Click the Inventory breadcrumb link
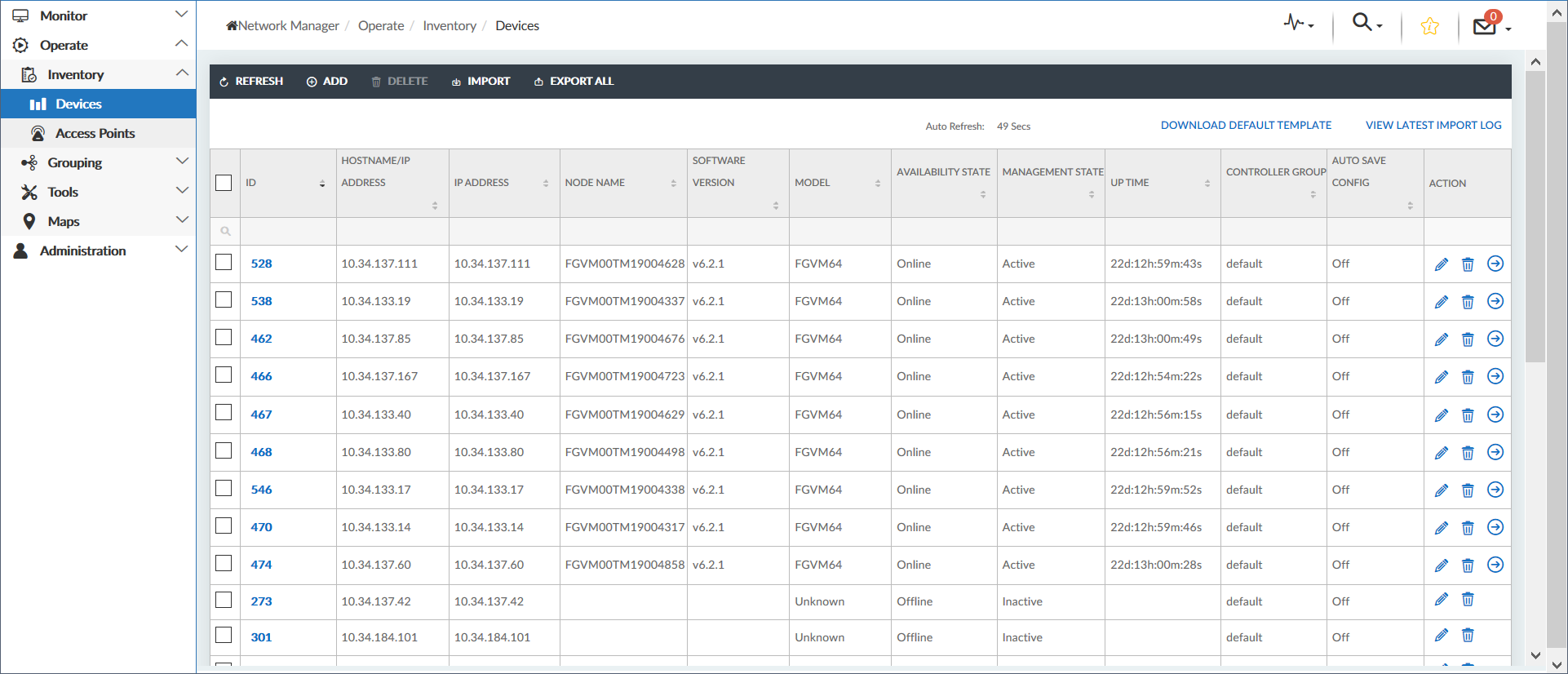This screenshot has height=674, width=1568. [450, 25]
